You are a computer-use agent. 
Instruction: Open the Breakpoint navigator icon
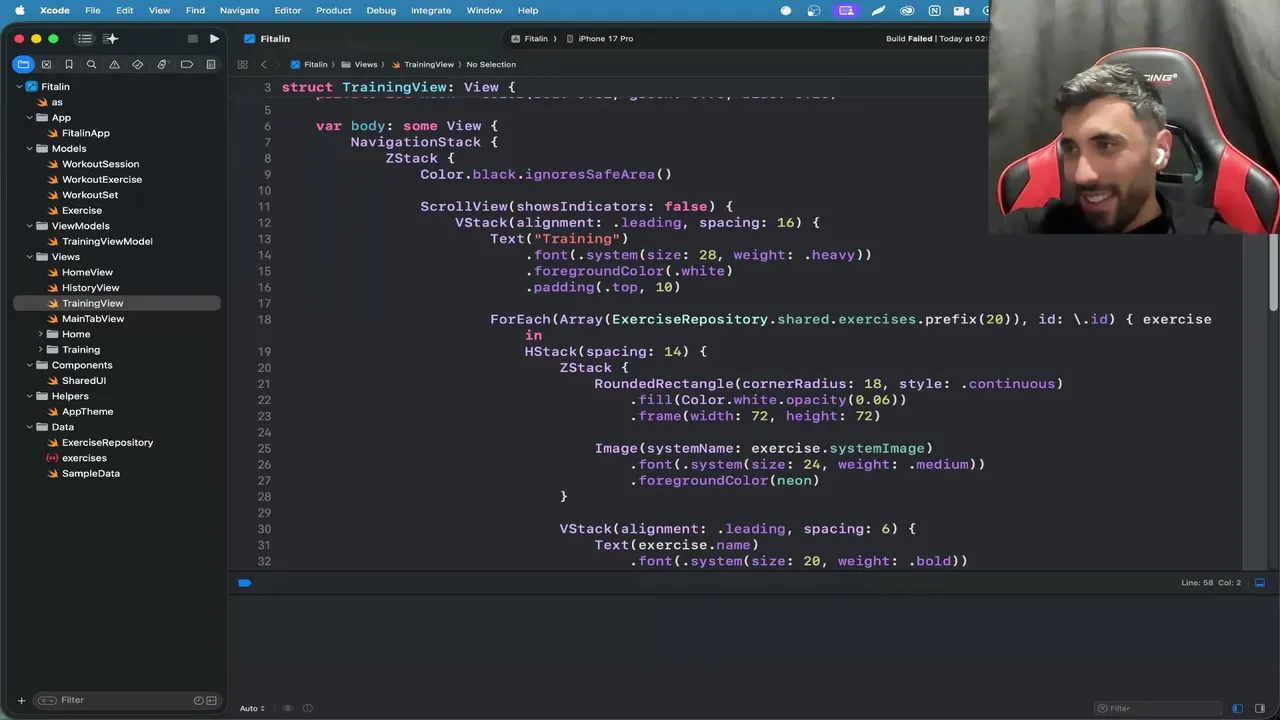(x=186, y=64)
